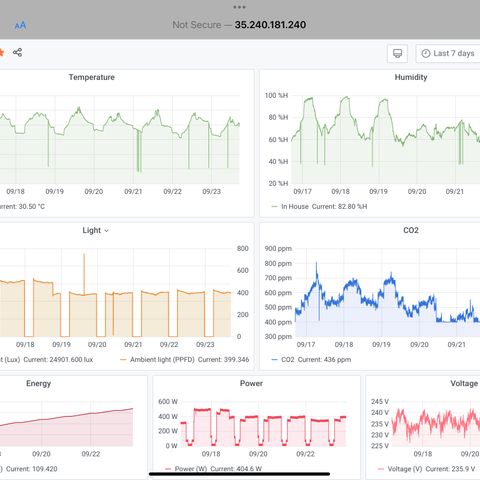Screen dimensions: 480x480
Task: Toggle the Voltage (V) legend series
Action: [x=405, y=469]
